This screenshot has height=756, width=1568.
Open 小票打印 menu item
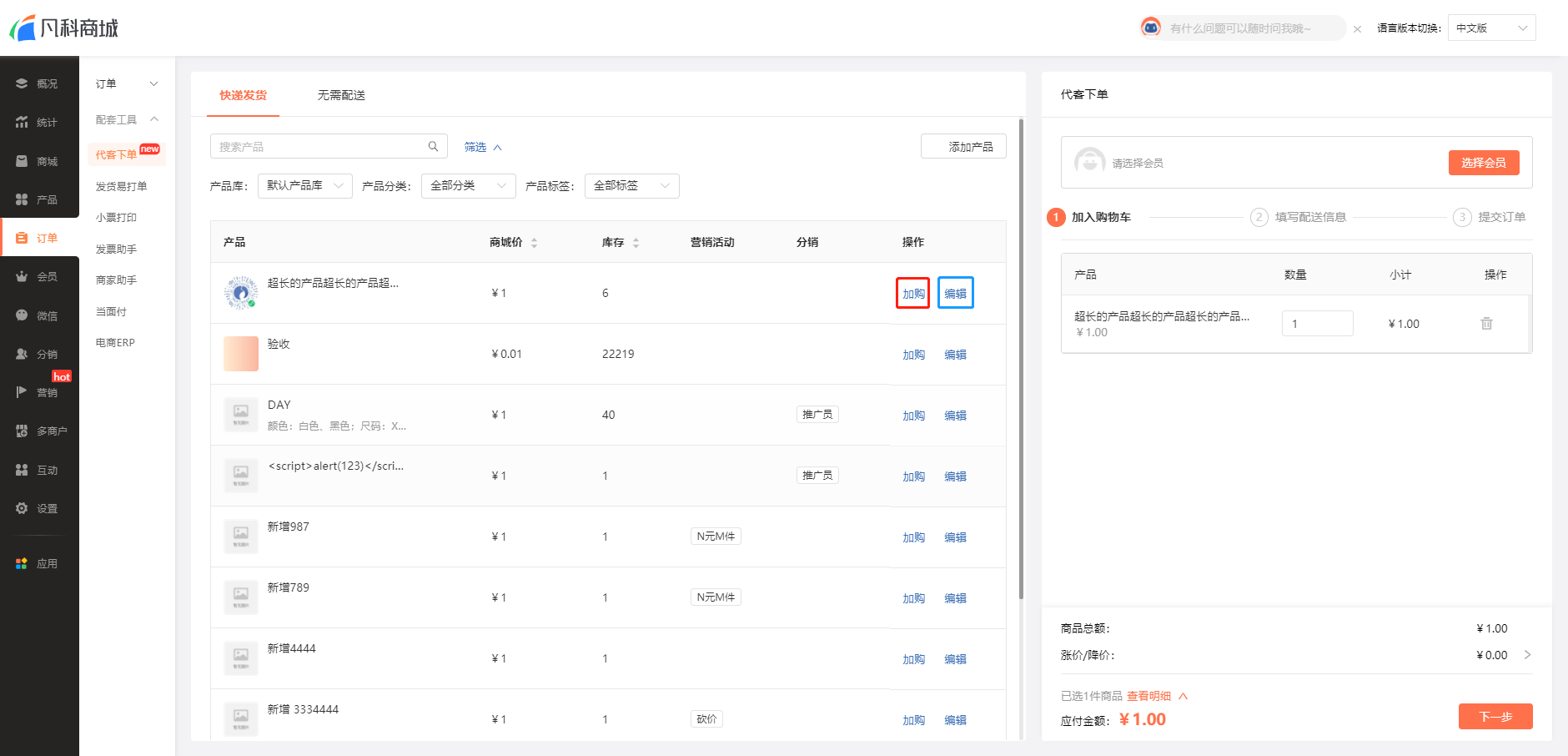click(116, 217)
